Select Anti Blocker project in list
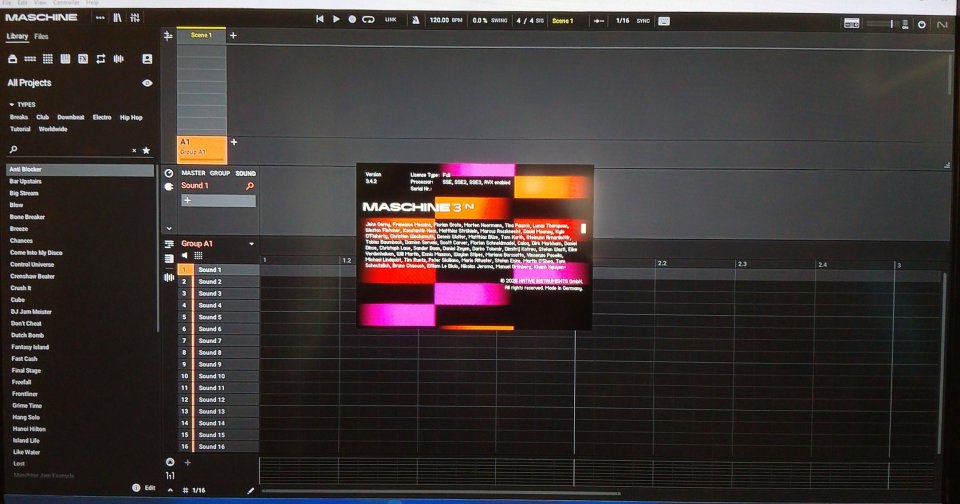 80,170
